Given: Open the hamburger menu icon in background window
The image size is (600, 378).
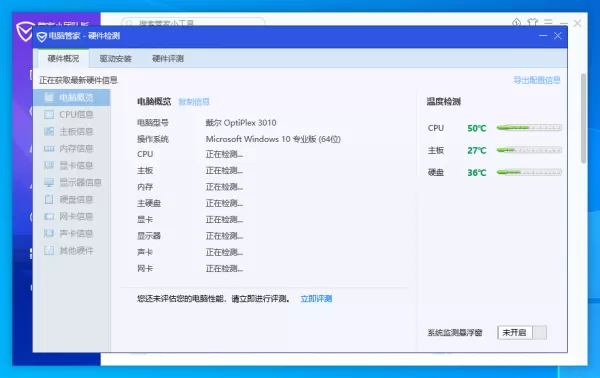Looking at the screenshot, I should pyautogui.click(x=548, y=23).
